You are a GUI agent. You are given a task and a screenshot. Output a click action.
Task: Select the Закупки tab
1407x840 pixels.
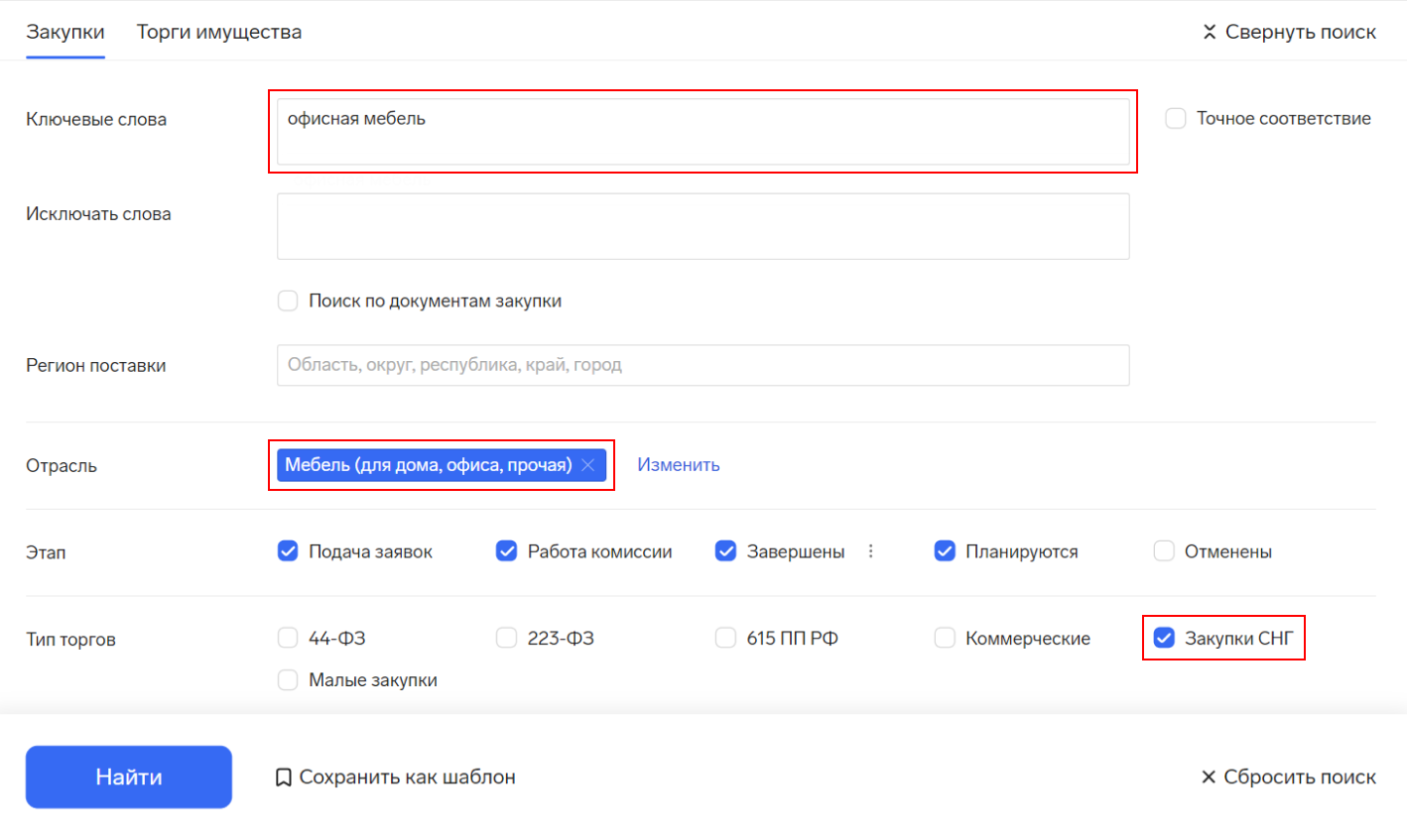tap(65, 32)
